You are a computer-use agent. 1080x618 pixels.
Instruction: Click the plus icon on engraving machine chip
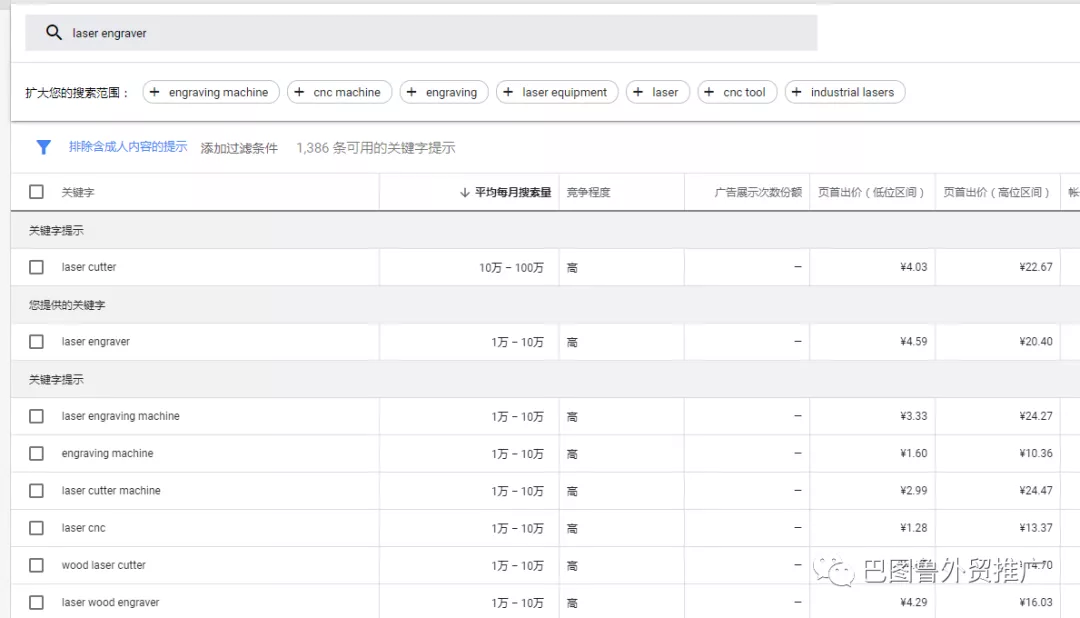point(152,91)
